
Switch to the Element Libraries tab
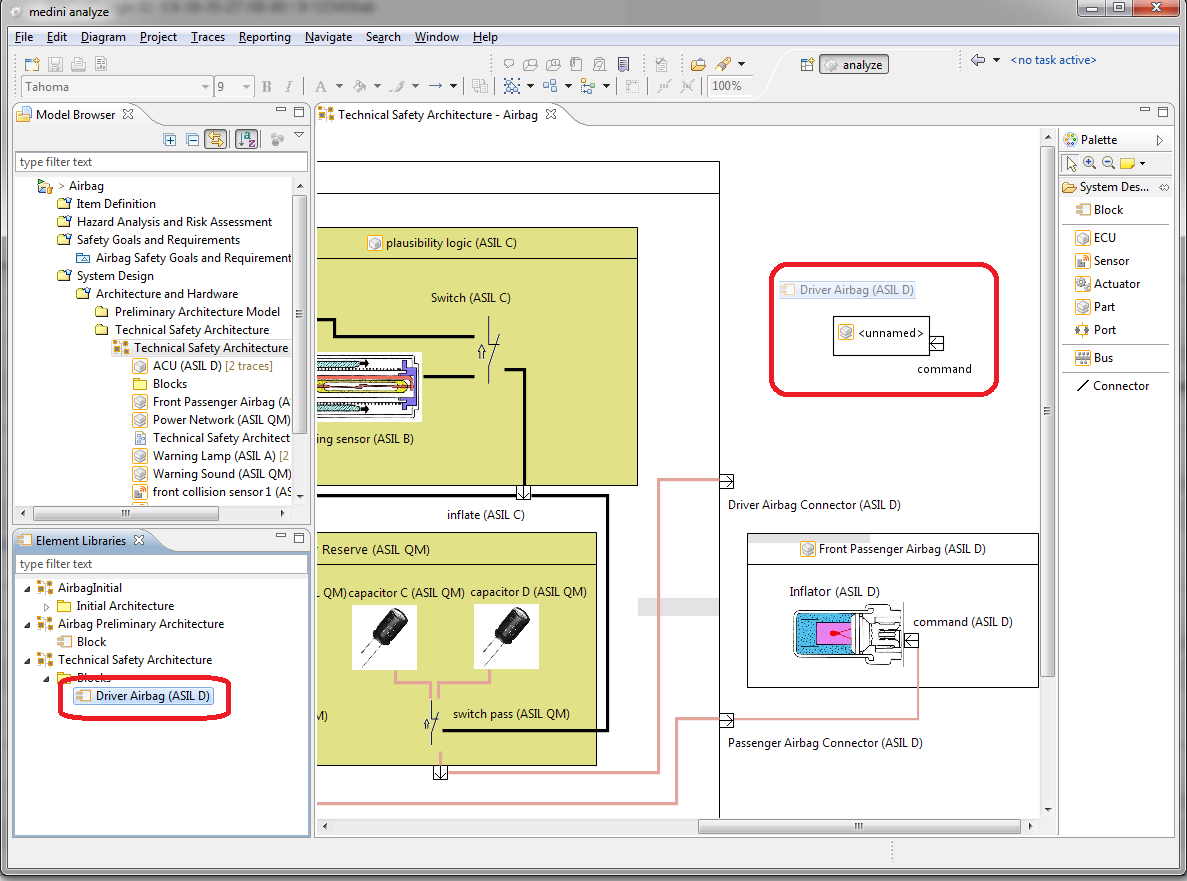coord(80,541)
